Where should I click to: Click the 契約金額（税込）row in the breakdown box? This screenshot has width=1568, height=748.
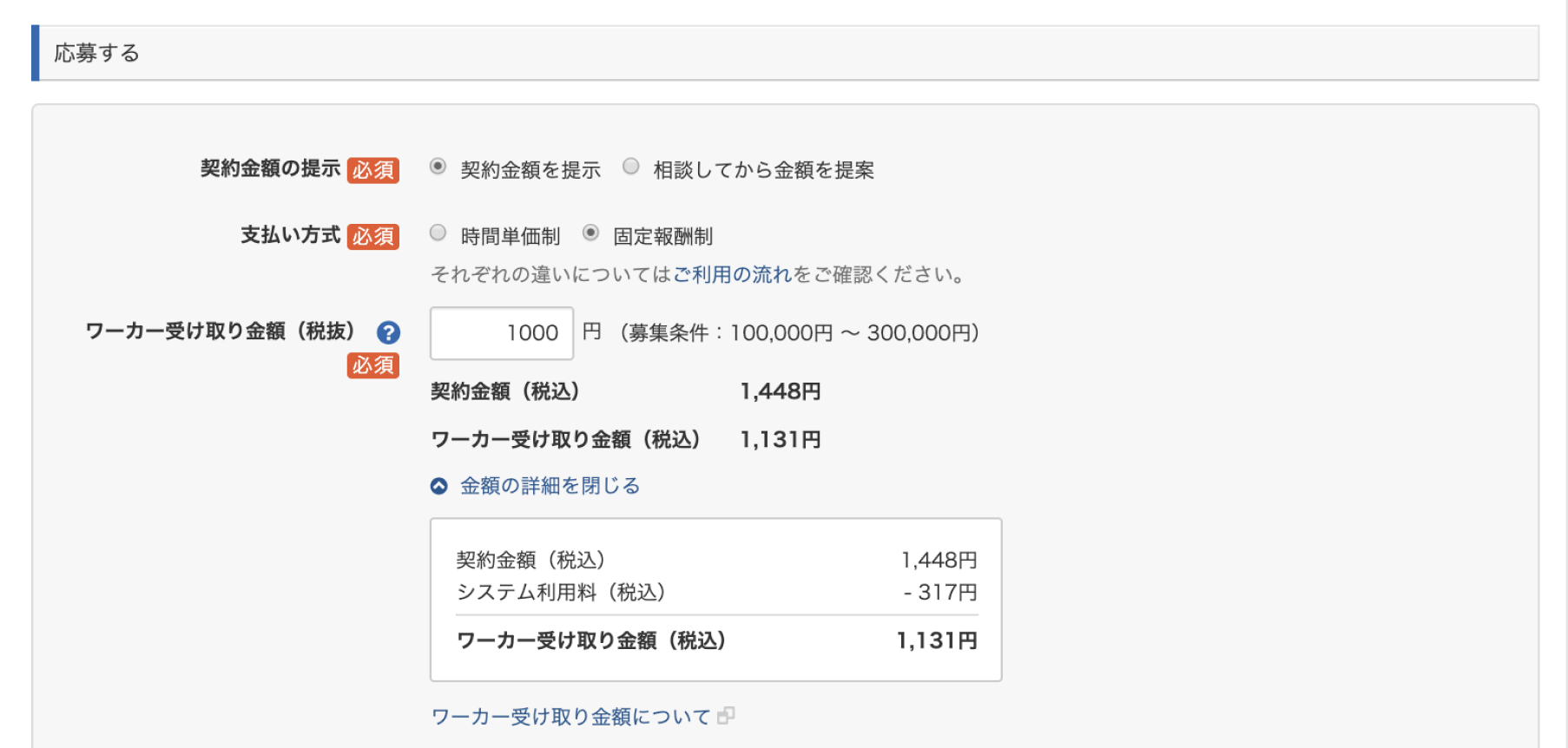pyautogui.click(x=531, y=560)
